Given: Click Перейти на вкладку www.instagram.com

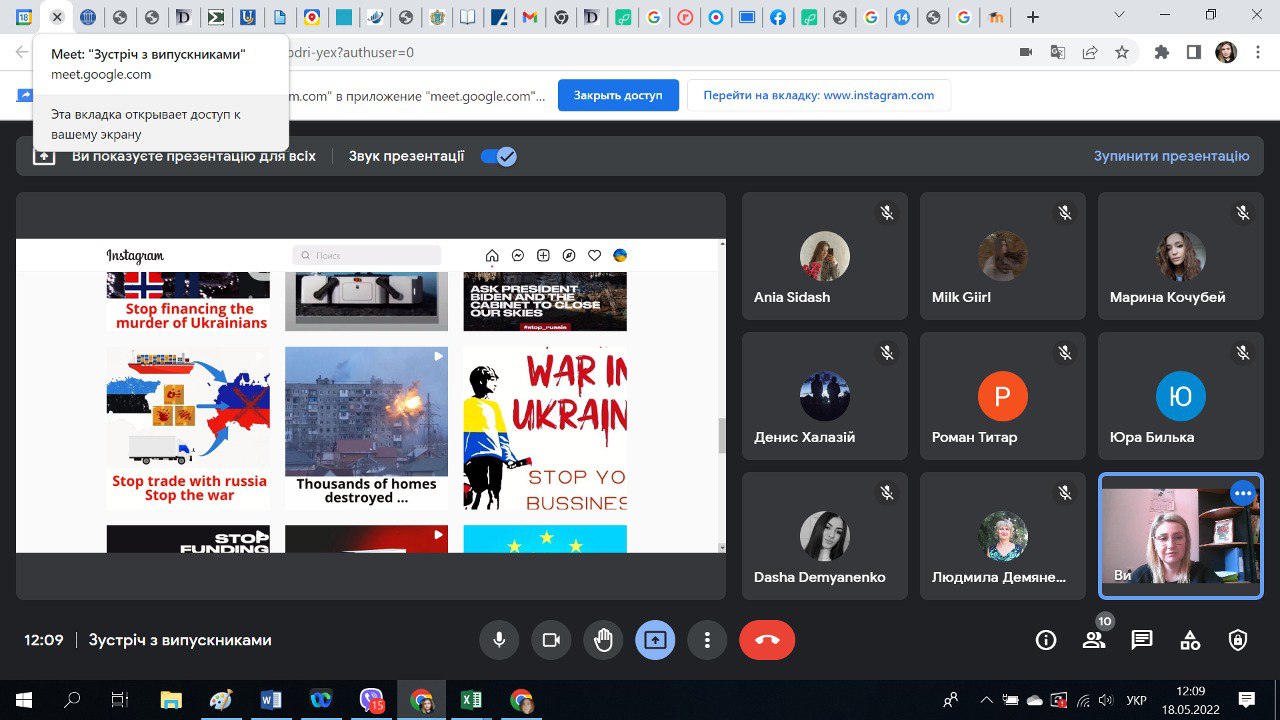Looking at the screenshot, I should (x=819, y=95).
